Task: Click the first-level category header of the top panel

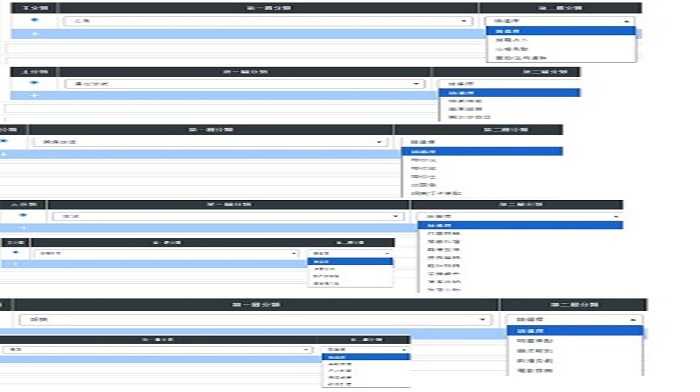Action: click(269, 8)
